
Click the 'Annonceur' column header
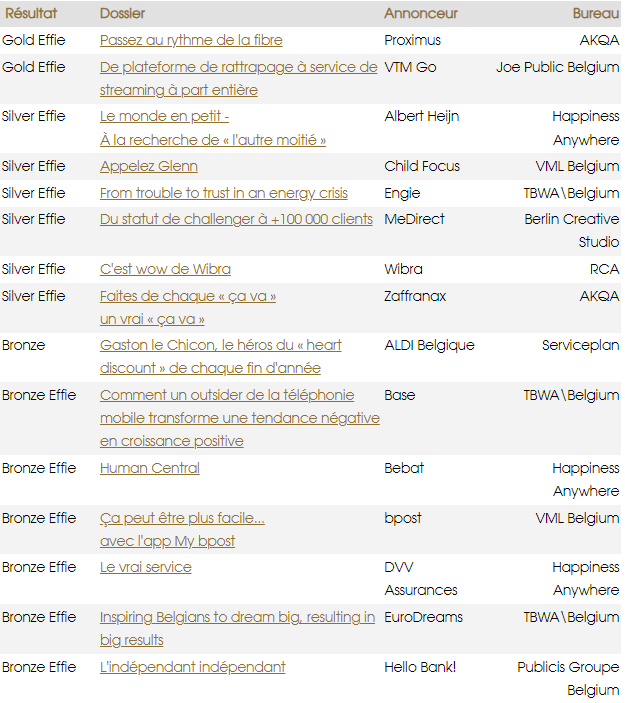(x=421, y=14)
